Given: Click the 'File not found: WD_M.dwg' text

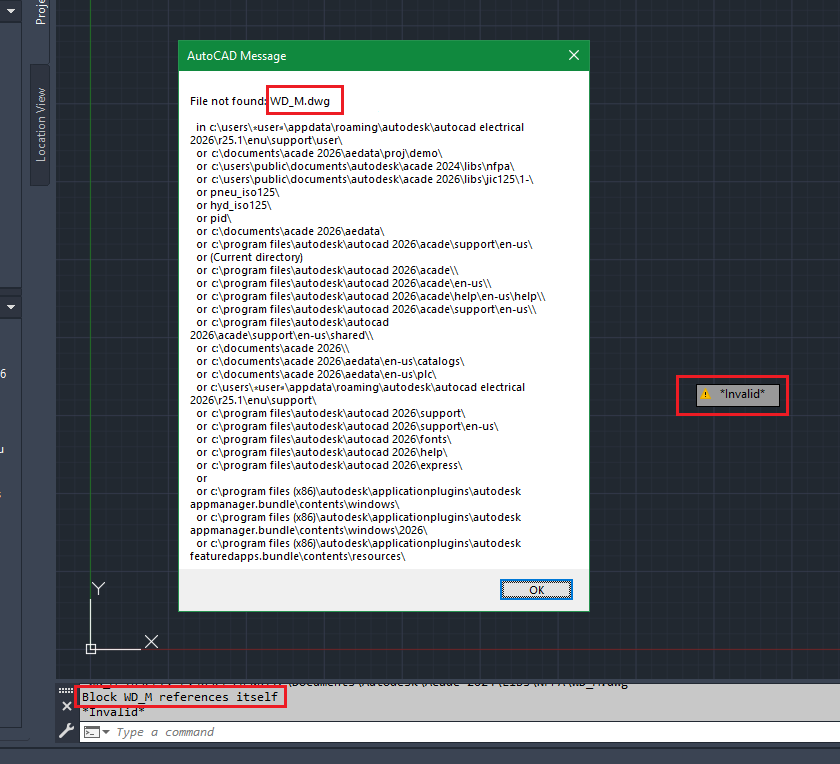Looking at the screenshot, I should [260, 101].
